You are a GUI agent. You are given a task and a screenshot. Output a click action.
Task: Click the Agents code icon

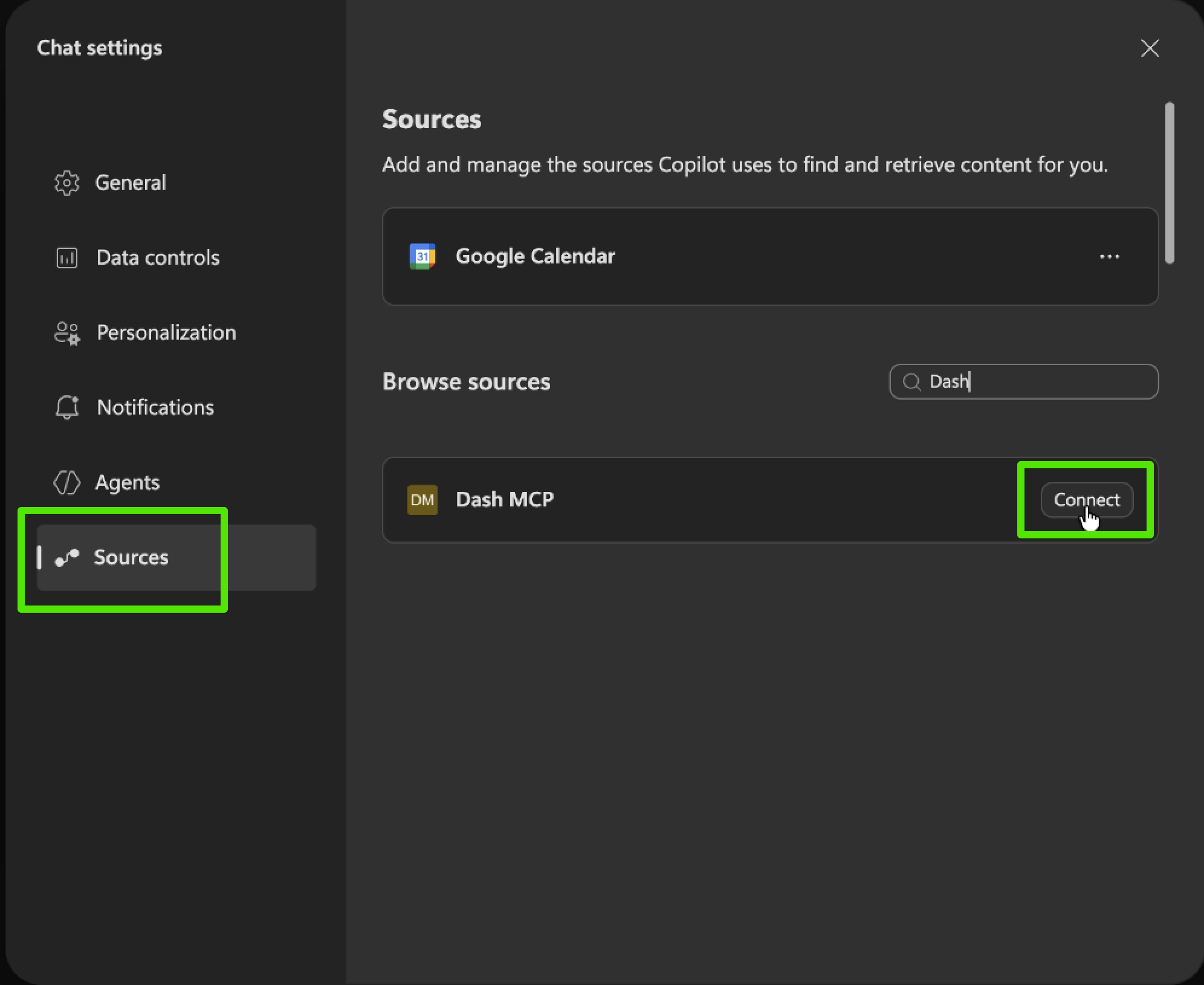tap(66, 482)
